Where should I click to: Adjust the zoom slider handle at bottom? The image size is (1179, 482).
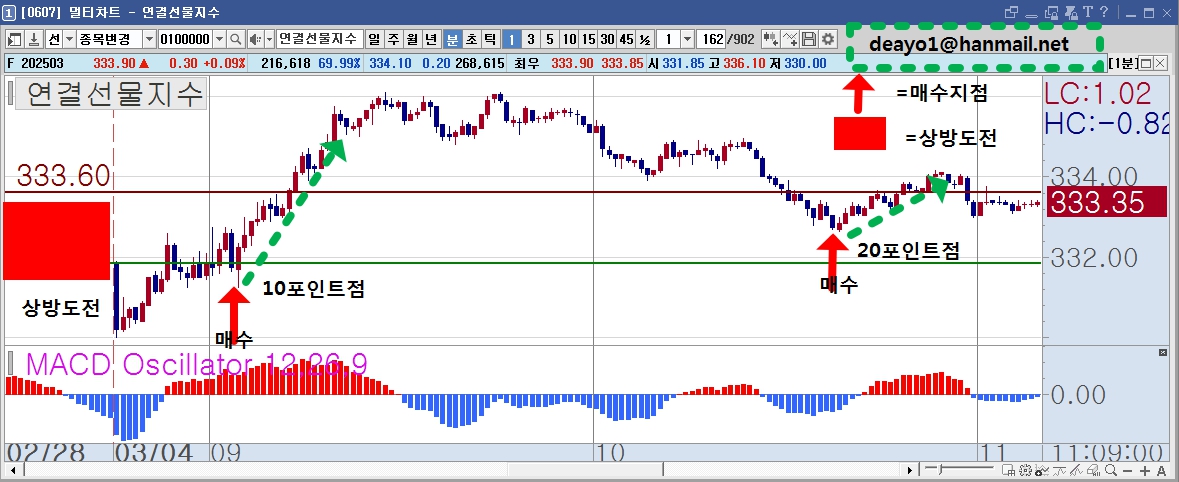click(x=941, y=470)
